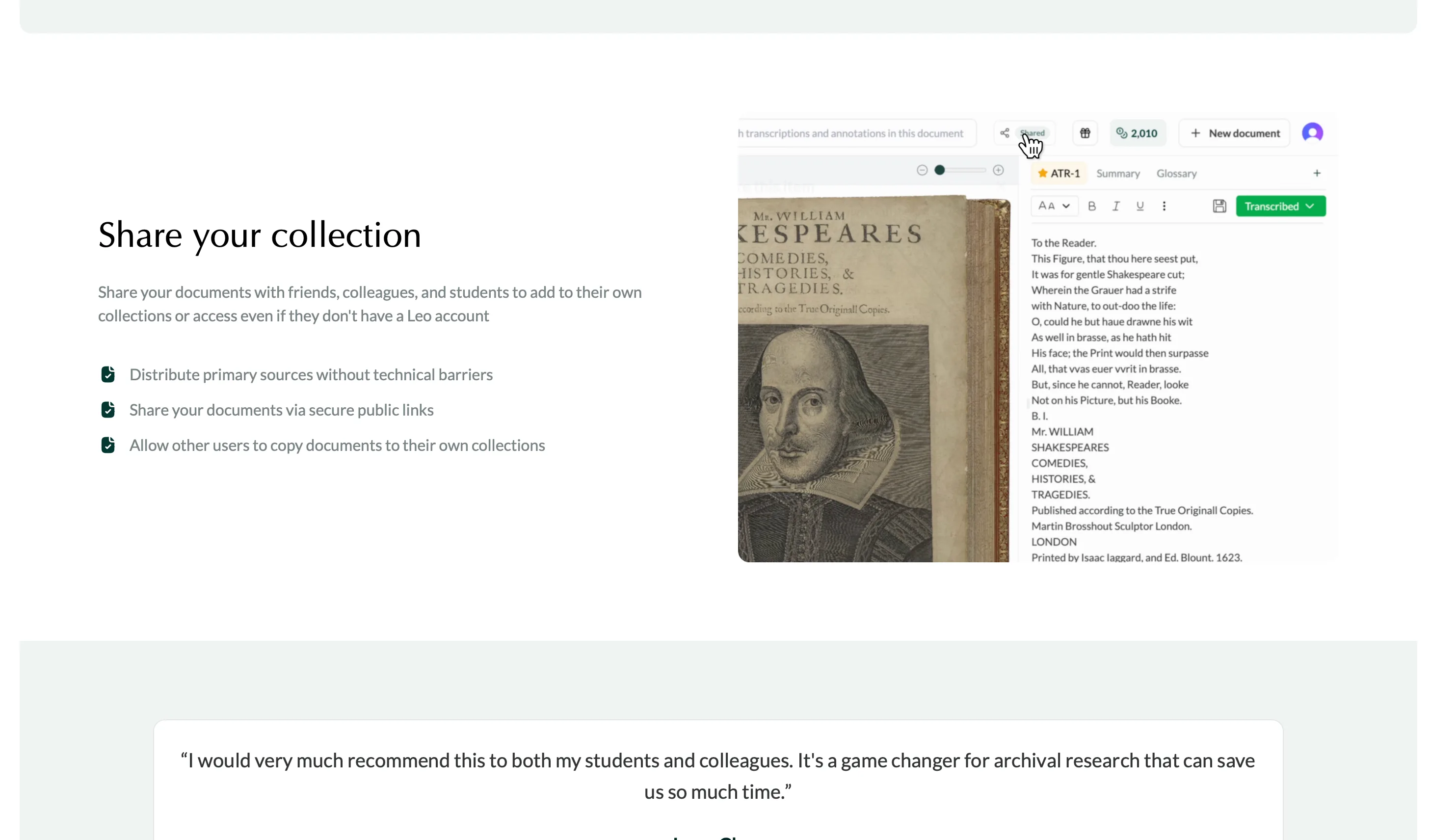Click the Shakespeare title page image
The width and height of the screenshot is (1430, 840).
[x=874, y=379]
